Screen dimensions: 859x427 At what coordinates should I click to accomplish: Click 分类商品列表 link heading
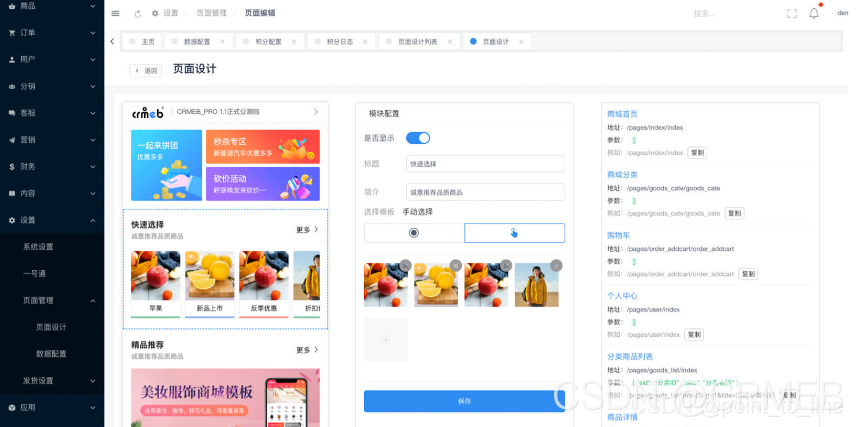click(x=630, y=357)
